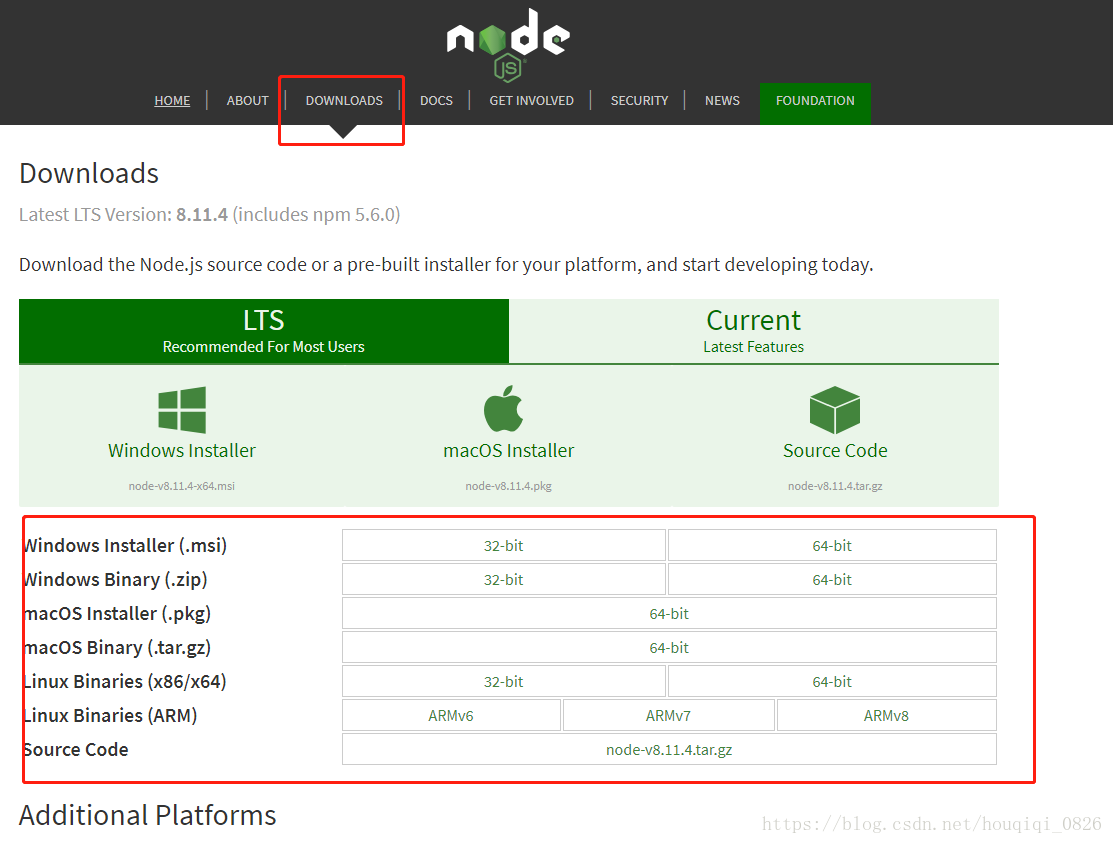
Task: Download macOS Binary (.tar.gz) 64-bit
Action: pyautogui.click(x=669, y=648)
